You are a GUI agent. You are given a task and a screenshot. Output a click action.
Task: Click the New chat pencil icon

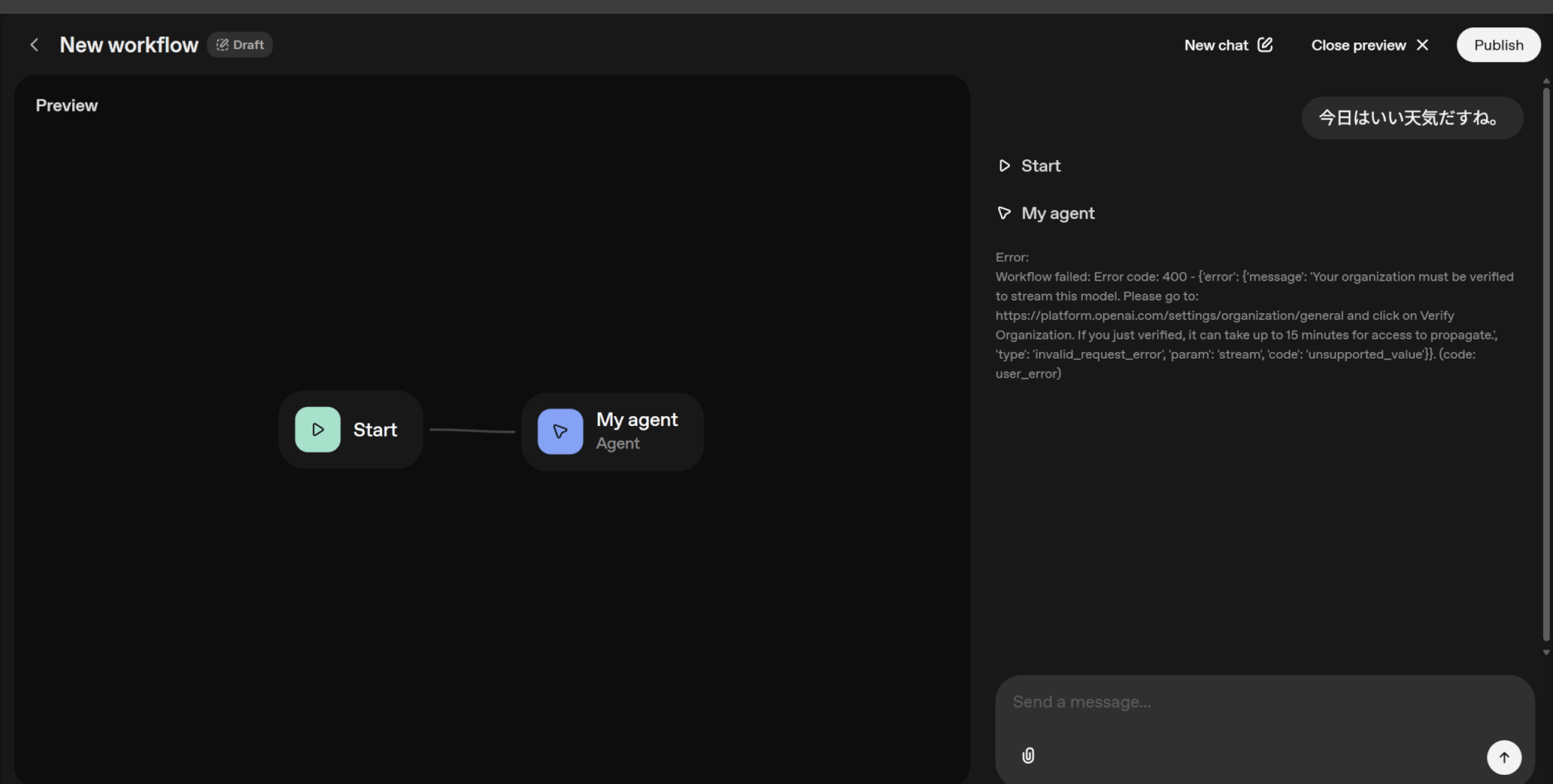pos(1265,45)
